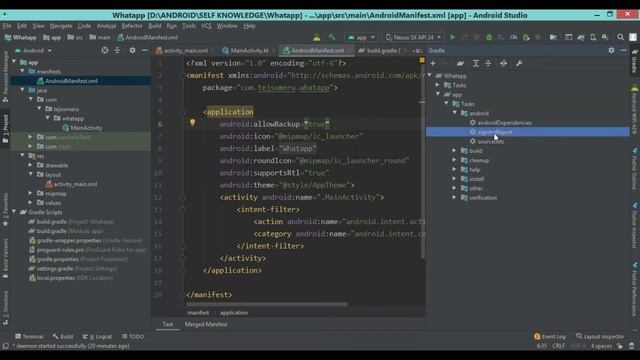Expand the values folder
This screenshot has height=360, width=640.
coord(31,203)
